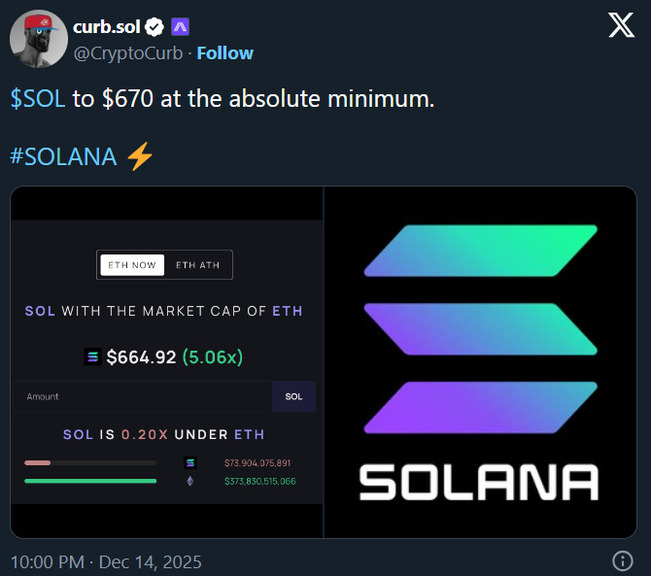
Task: Open the X logo link
Action: click(621, 26)
